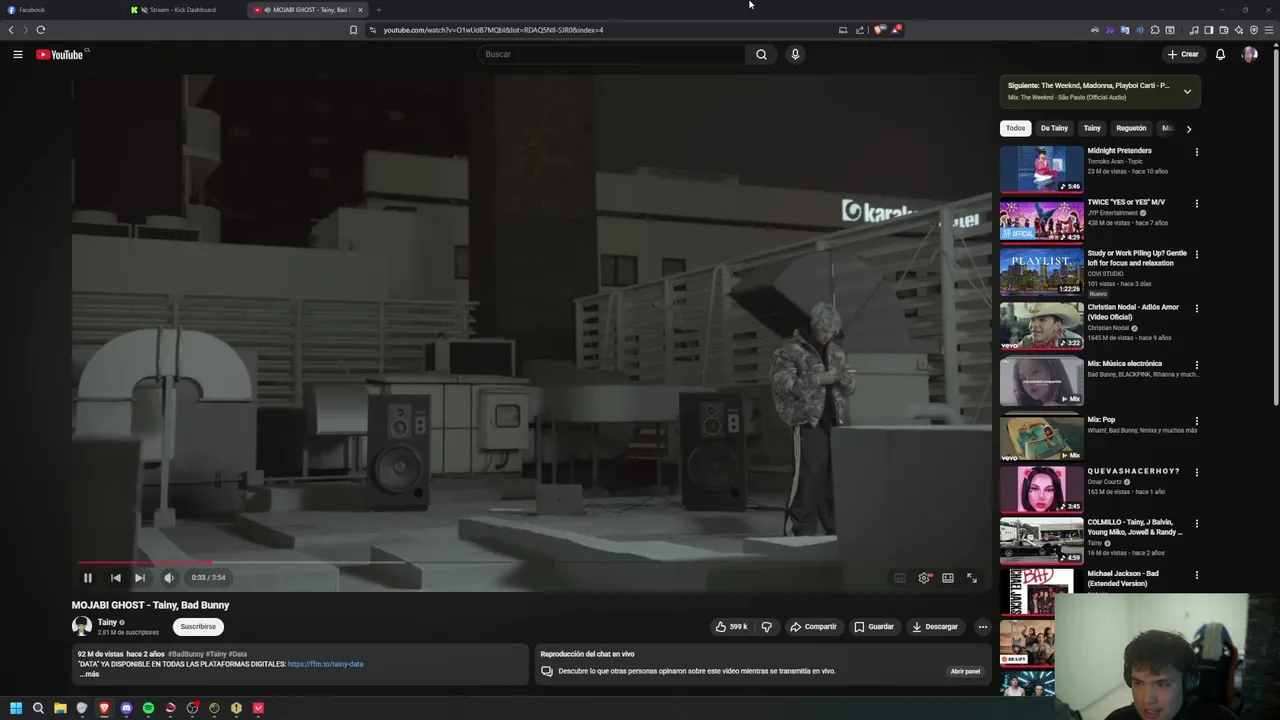Open Mix: Pop thumbnail

(x=1041, y=438)
